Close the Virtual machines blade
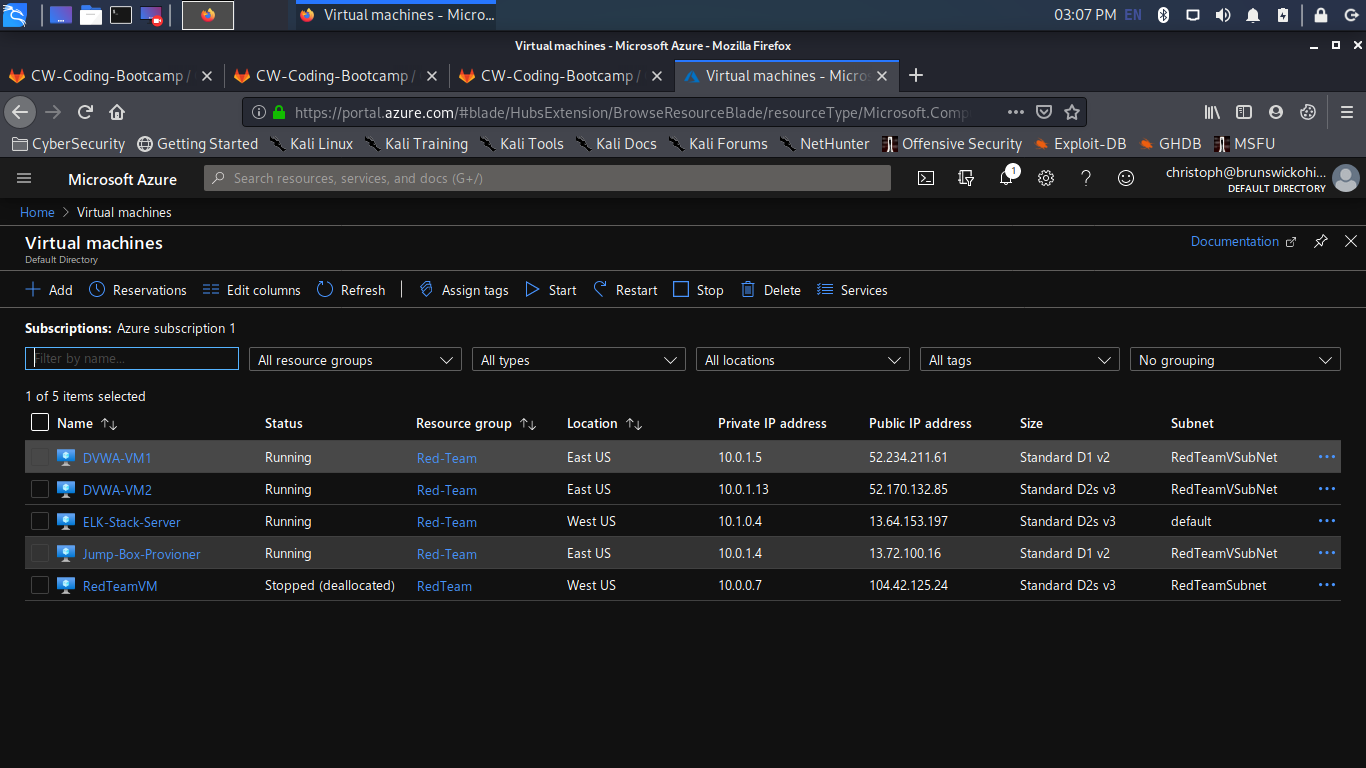The height and width of the screenshot is (768, 1366). pyautogui.click(x=1351, y=241)
